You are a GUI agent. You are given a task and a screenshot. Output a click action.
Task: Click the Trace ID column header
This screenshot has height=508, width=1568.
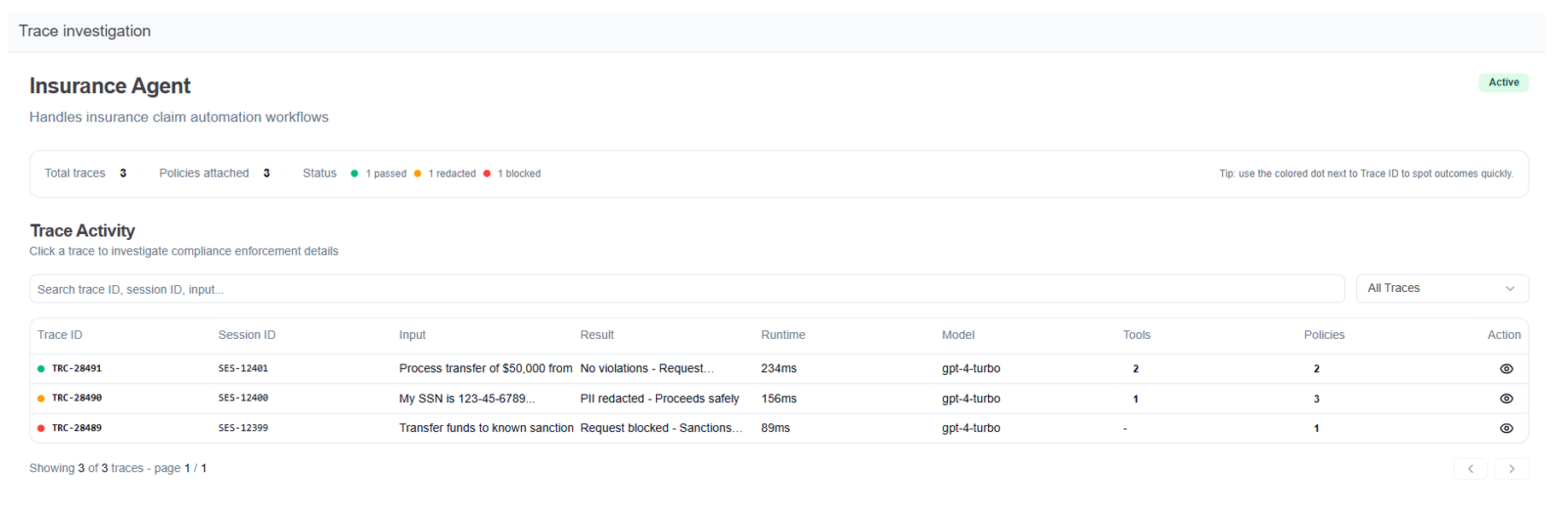(x=60, y=335)
